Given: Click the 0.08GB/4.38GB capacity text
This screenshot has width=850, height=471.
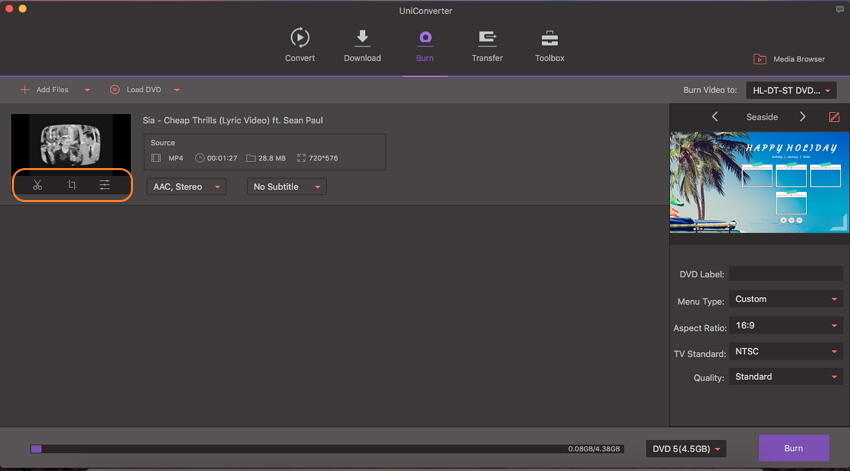Looking at the screenshot, I should 594,449.
